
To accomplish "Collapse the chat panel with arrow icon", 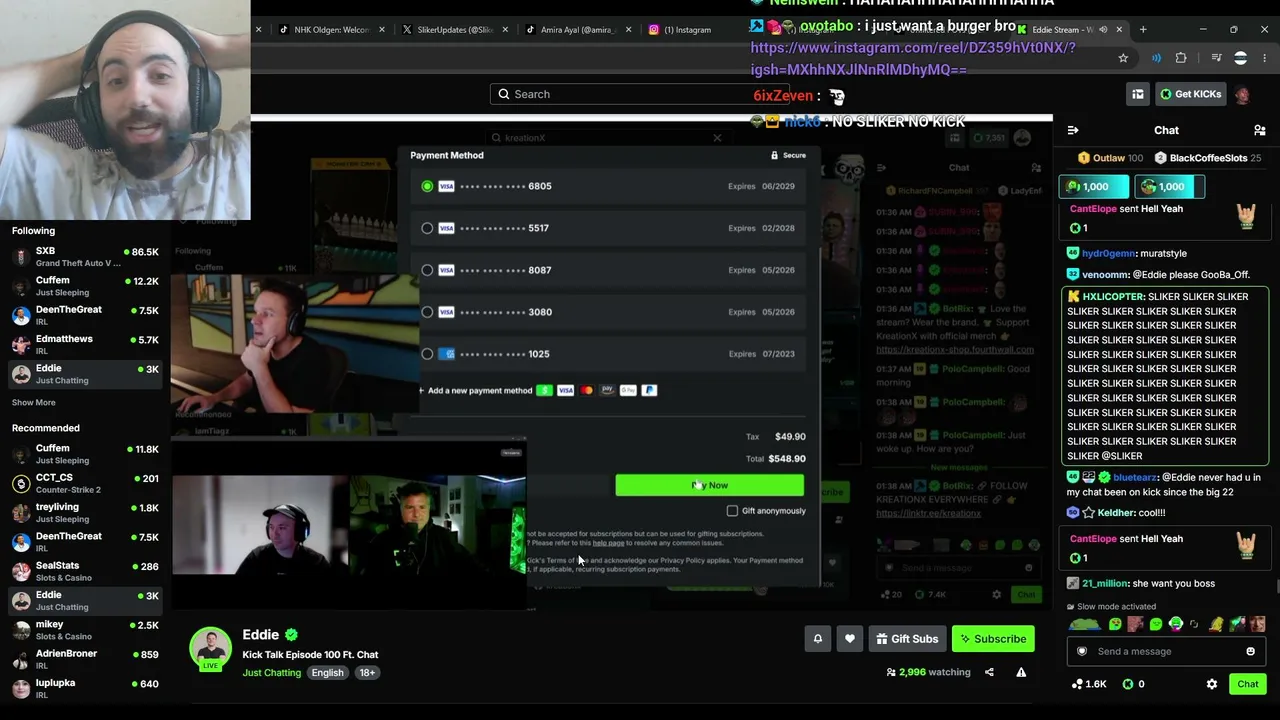I will point(1073,130).
